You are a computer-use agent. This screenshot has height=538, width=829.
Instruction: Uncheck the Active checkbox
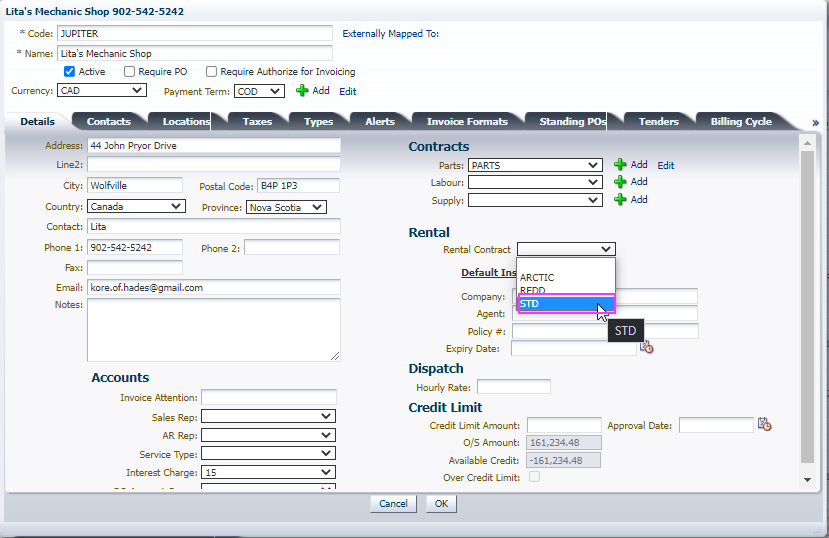[x=69, y=71]
